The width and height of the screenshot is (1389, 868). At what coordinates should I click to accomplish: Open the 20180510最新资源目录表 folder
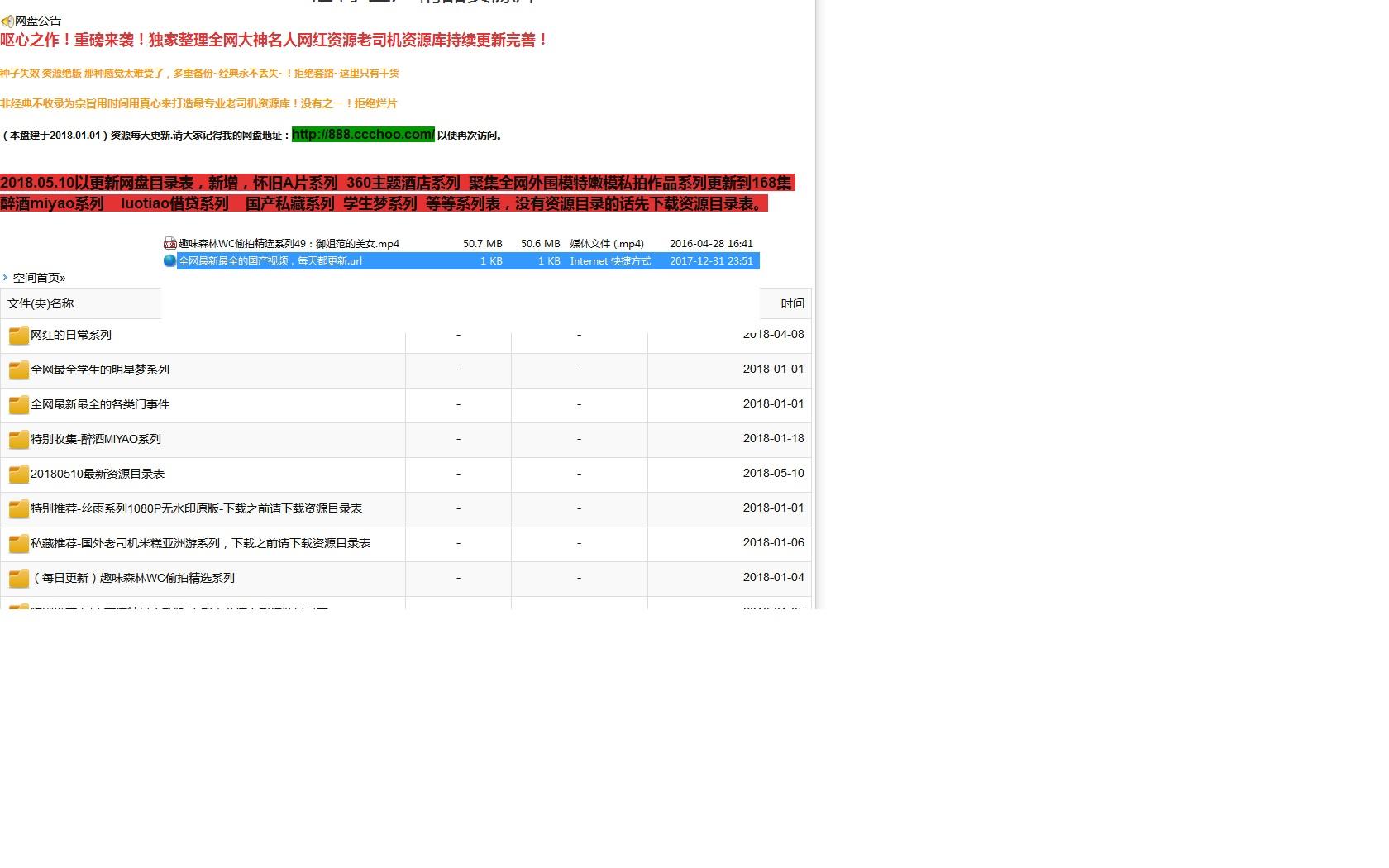[98, 474]
